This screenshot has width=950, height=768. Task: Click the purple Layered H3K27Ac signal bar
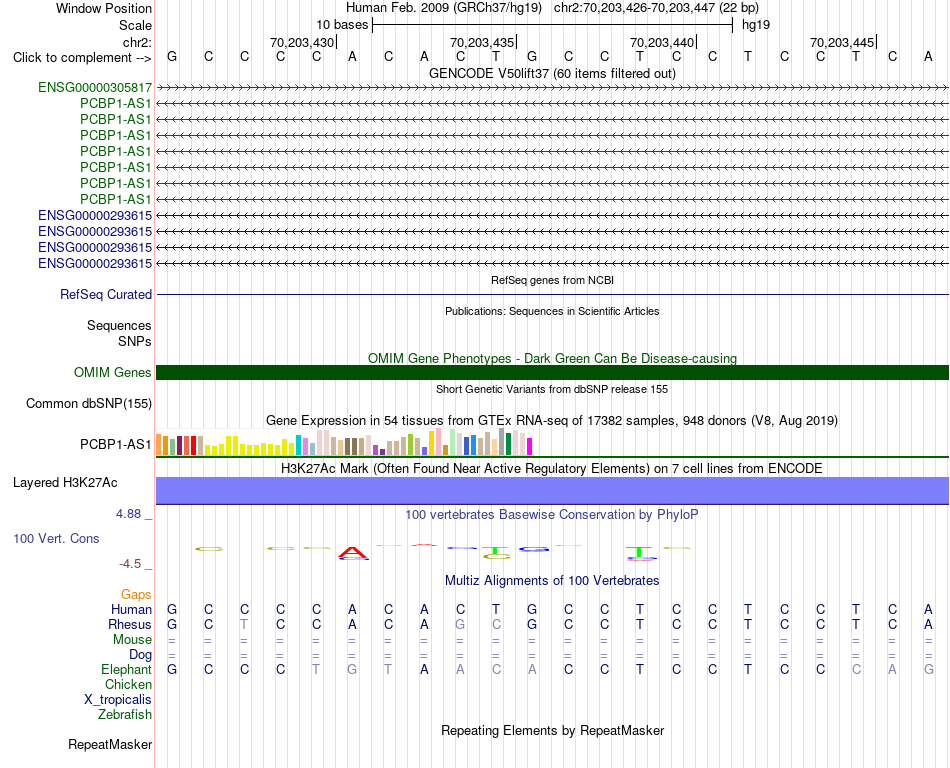coord(552,490)
